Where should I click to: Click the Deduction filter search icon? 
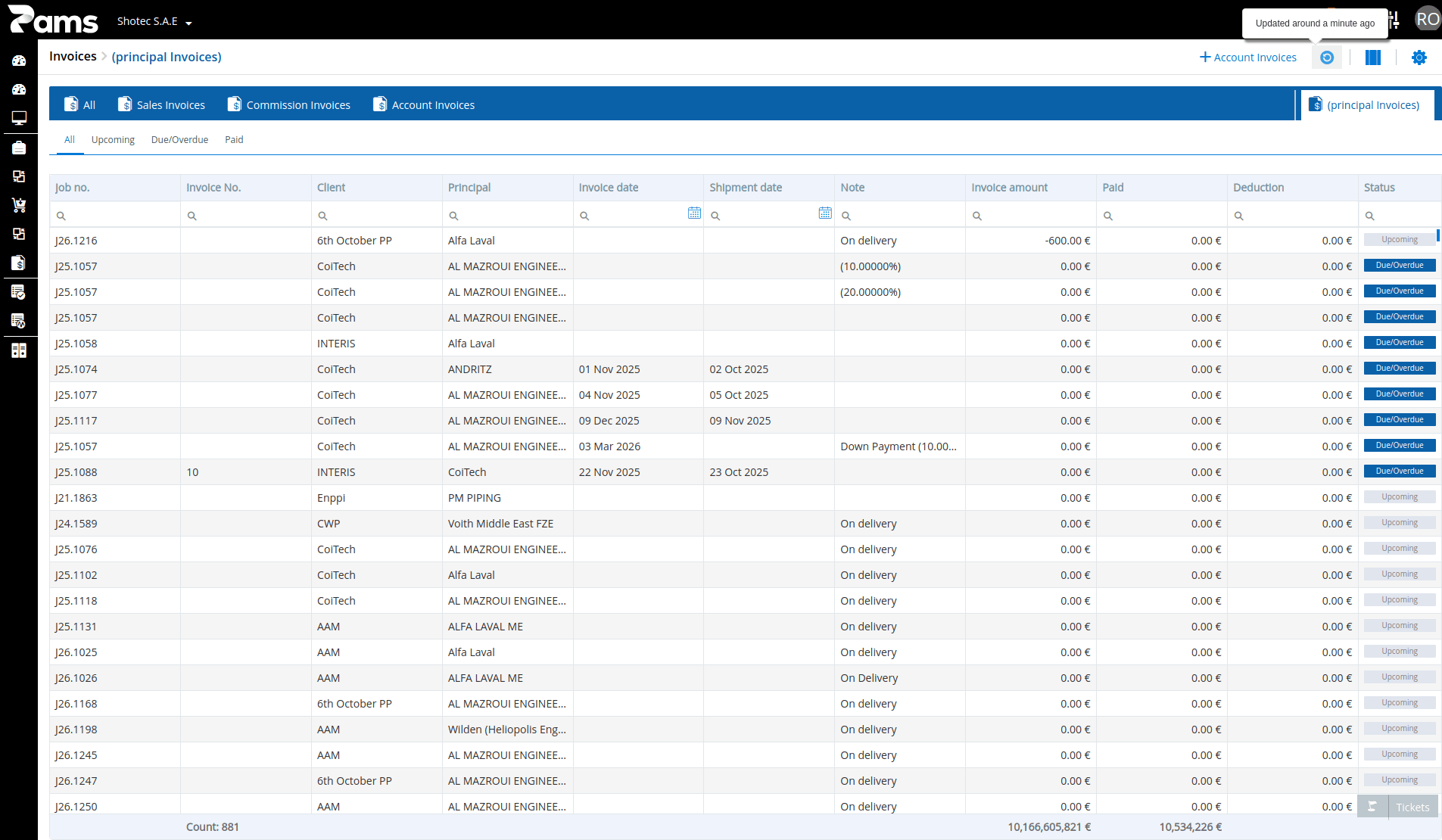tap(1239, 216)
